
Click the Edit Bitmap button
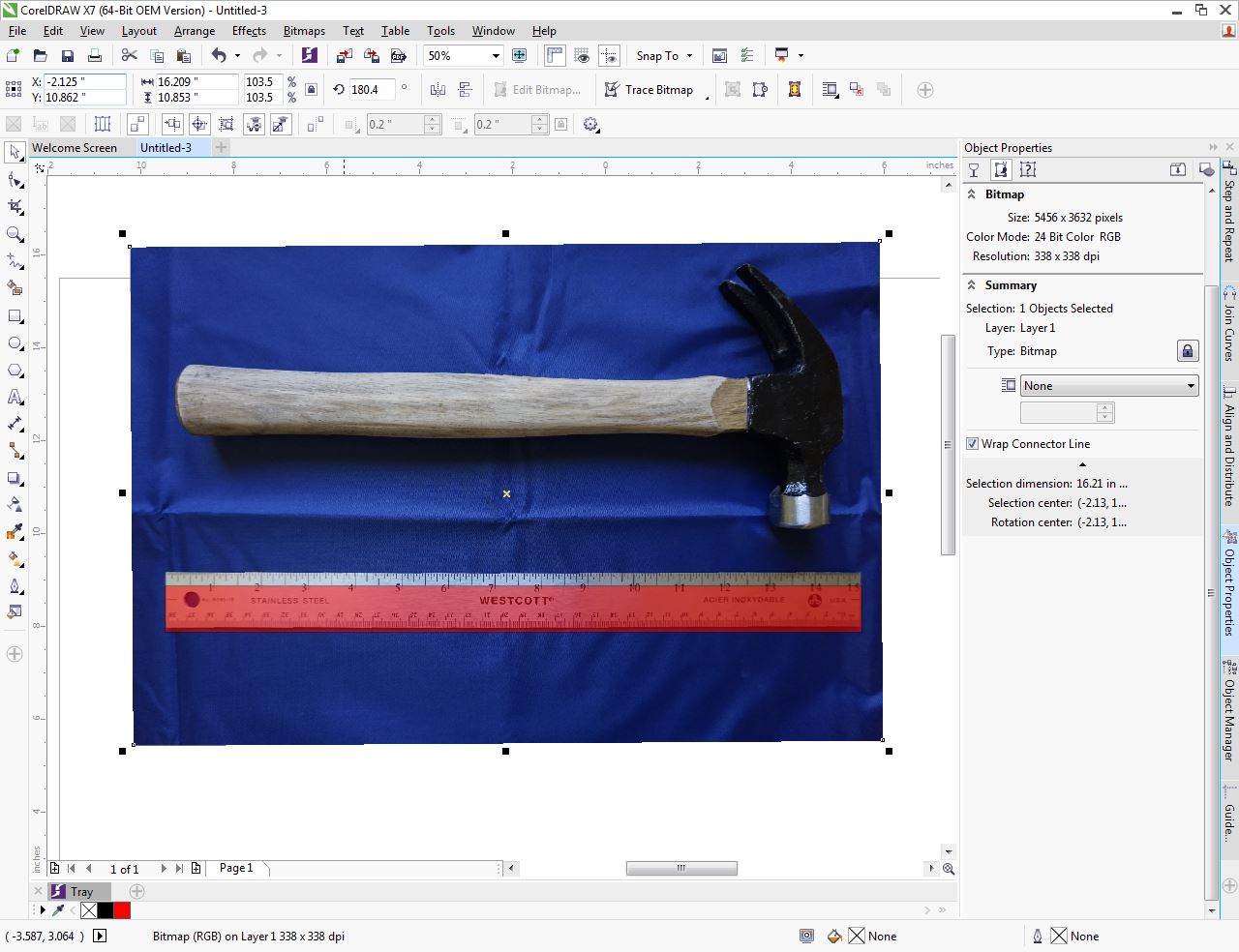pos(537,90)
